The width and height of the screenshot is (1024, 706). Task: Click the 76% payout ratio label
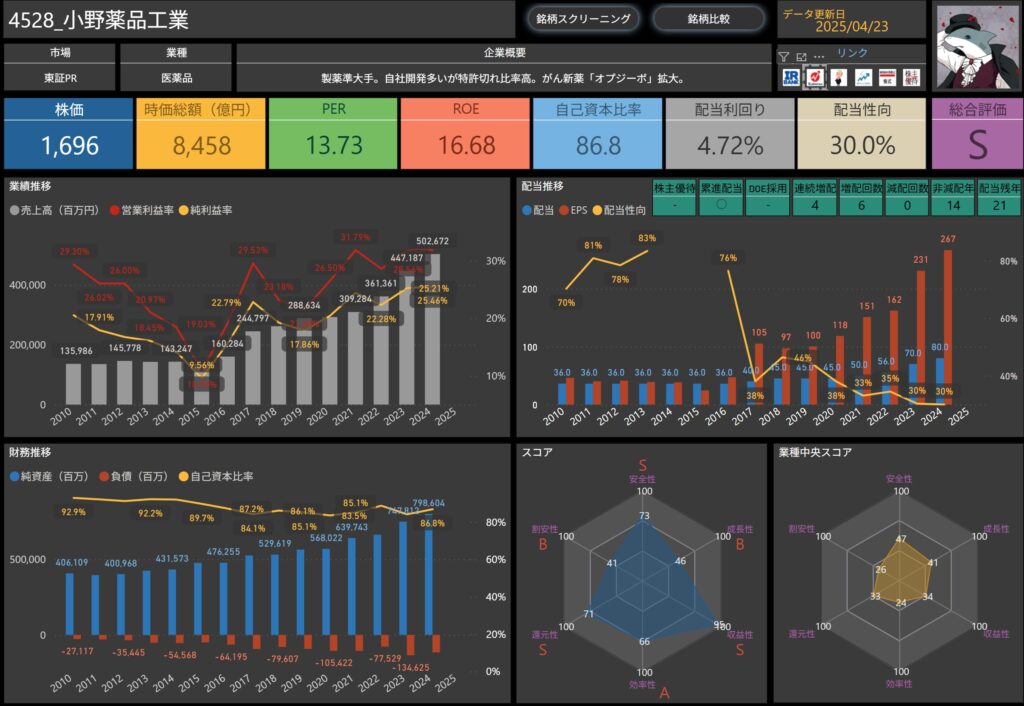tap(728, 258)
